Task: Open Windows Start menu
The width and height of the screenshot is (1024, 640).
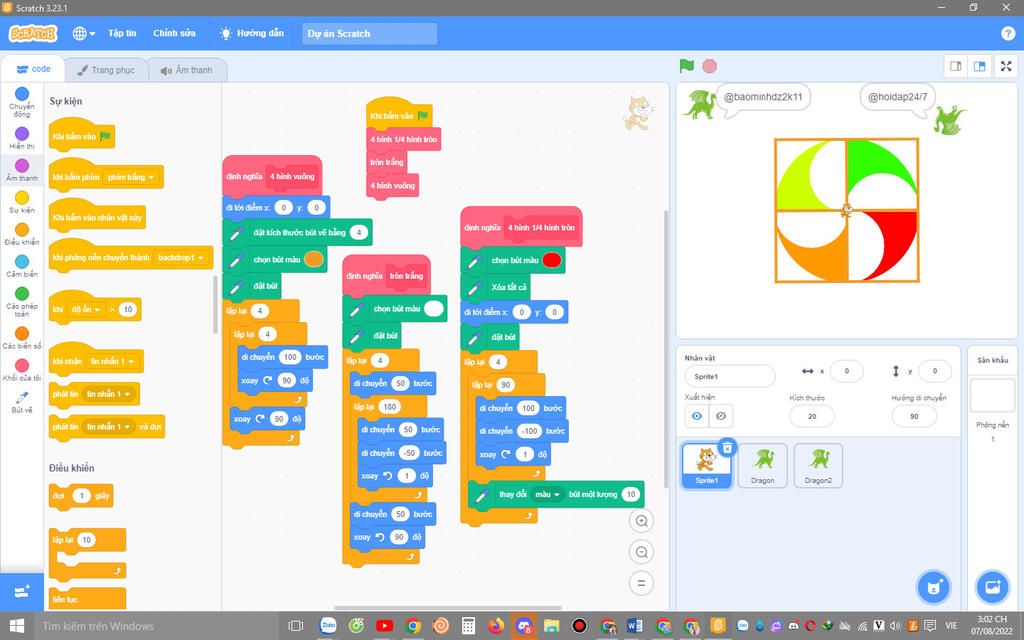Action: pyautogui.click(x=16, y=626)
